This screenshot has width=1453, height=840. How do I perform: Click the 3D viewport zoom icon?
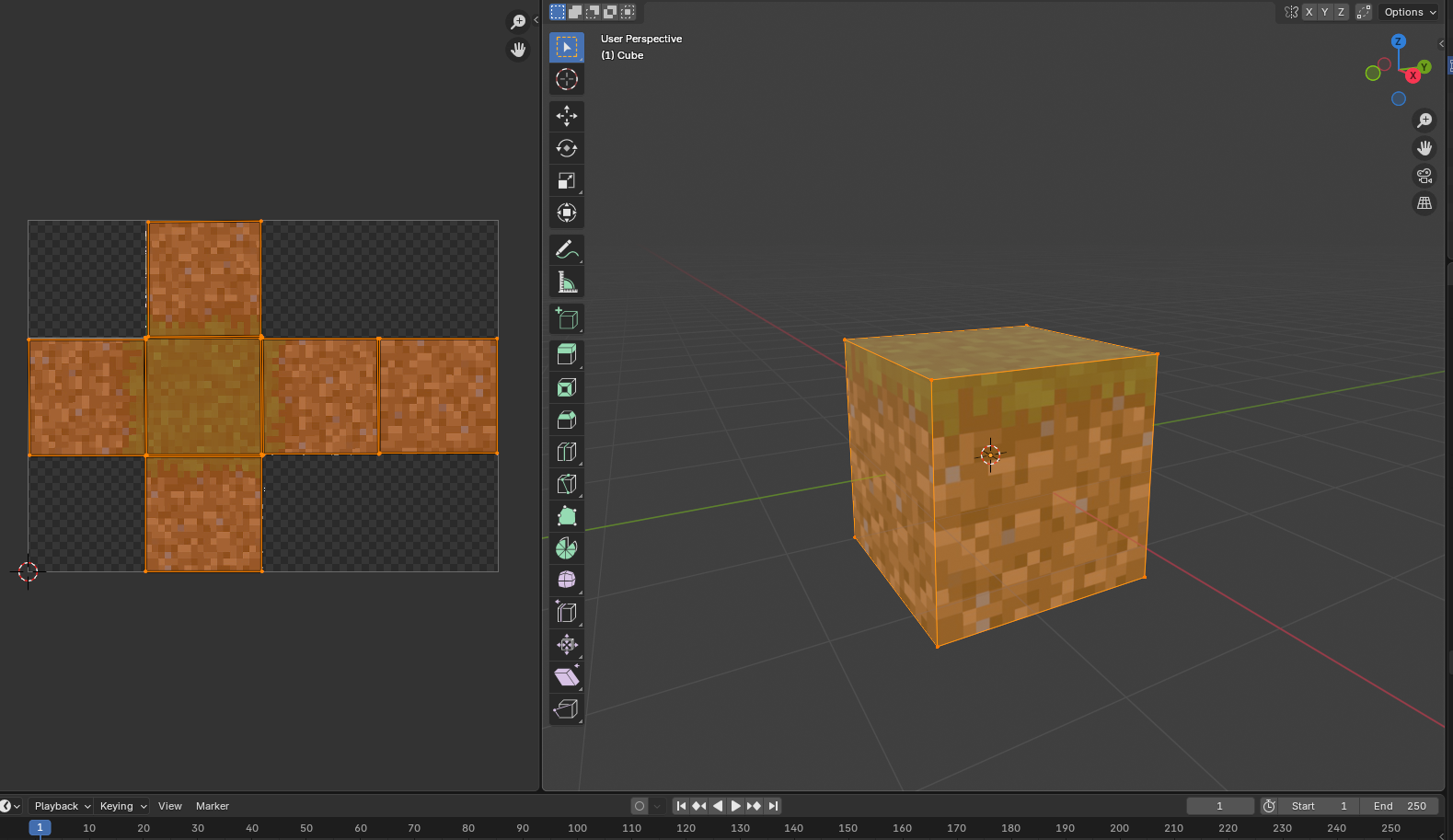(x=1424, y=121)
